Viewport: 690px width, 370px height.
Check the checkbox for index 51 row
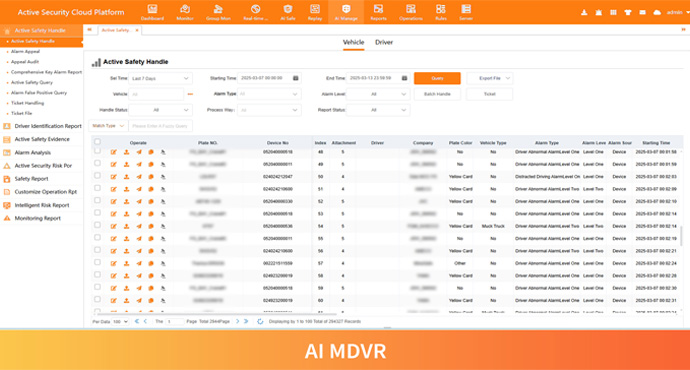[x=97, y=188]
